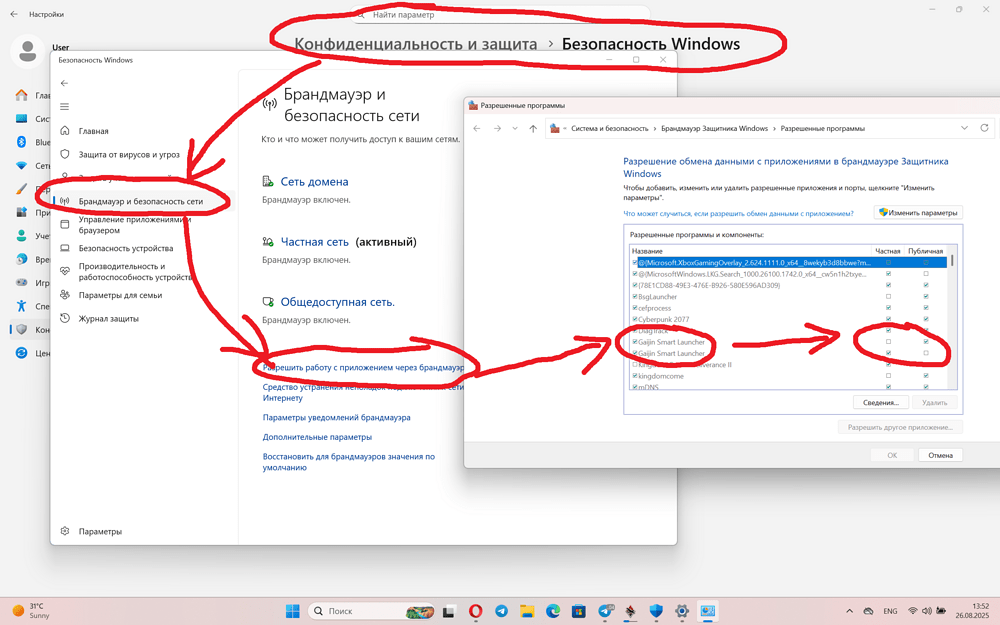Open Microsoft Edge from the taskbar

point(553,611)
